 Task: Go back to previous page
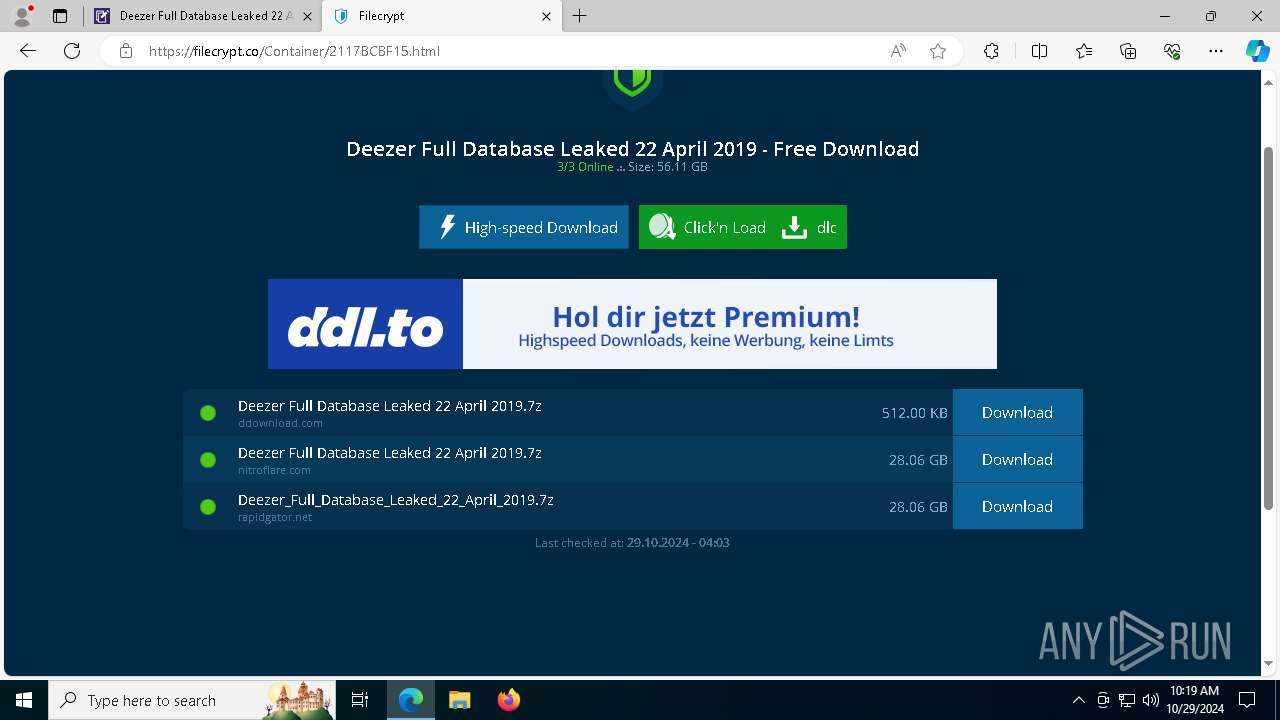click(x=28, y=51)
